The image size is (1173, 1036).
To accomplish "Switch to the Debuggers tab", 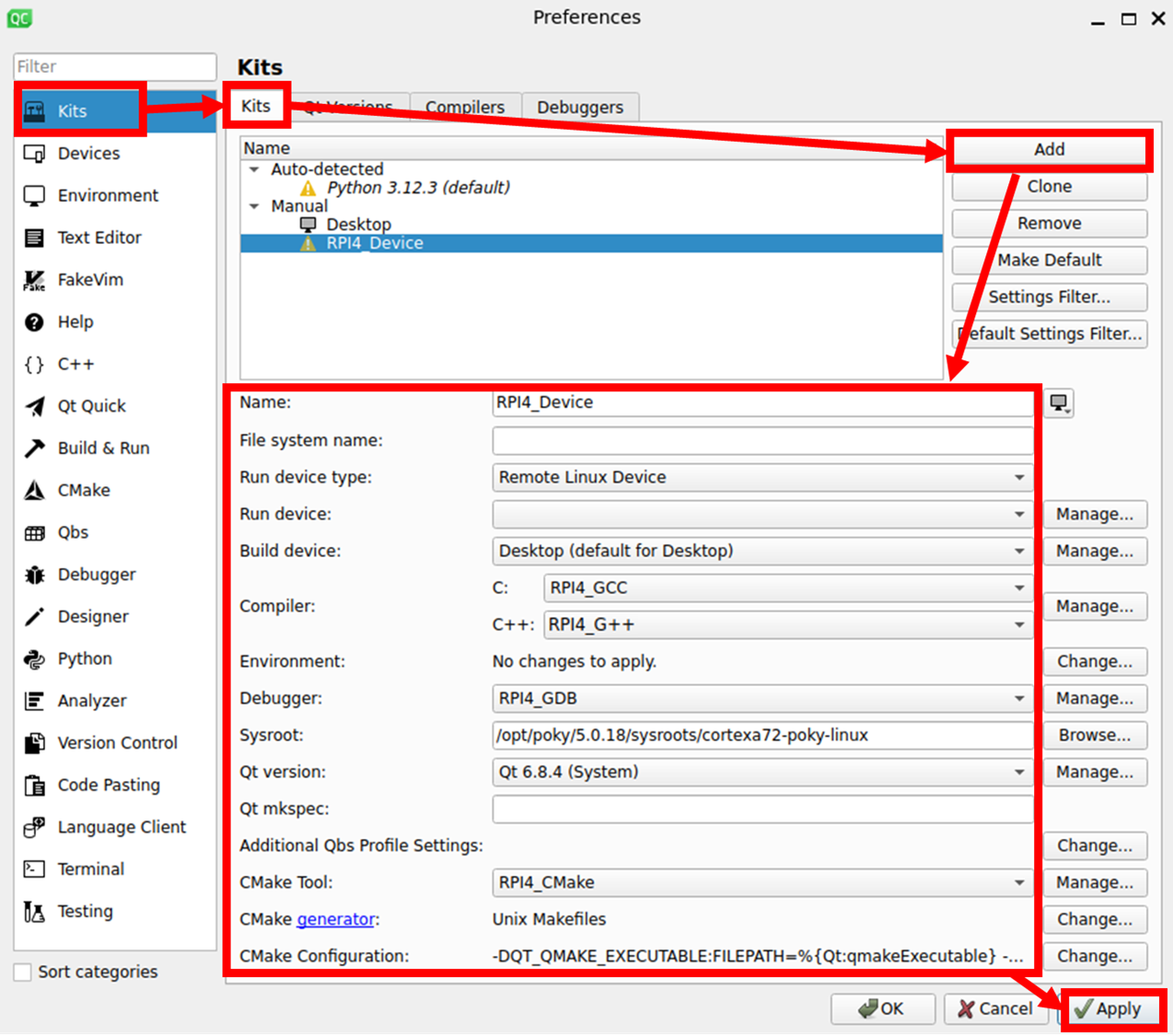I will click(580, 107).
